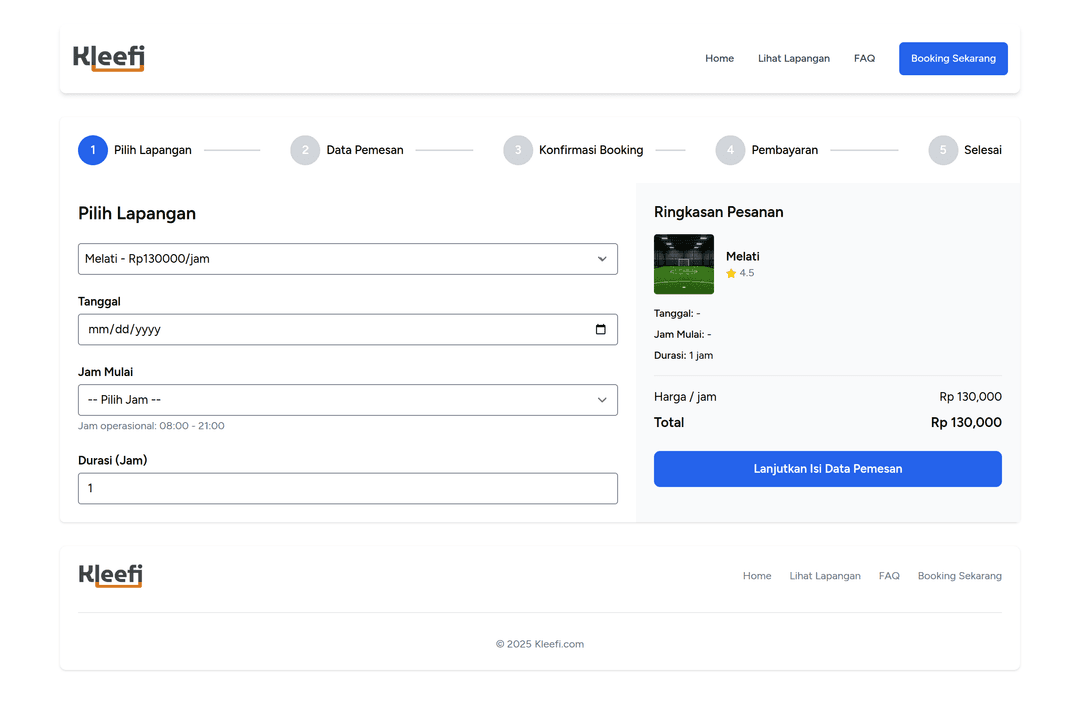Screen dimensions: 1080x713
Task: Follow the footer FAQ link
Action: pyautogui.click(x=889, y=576)
